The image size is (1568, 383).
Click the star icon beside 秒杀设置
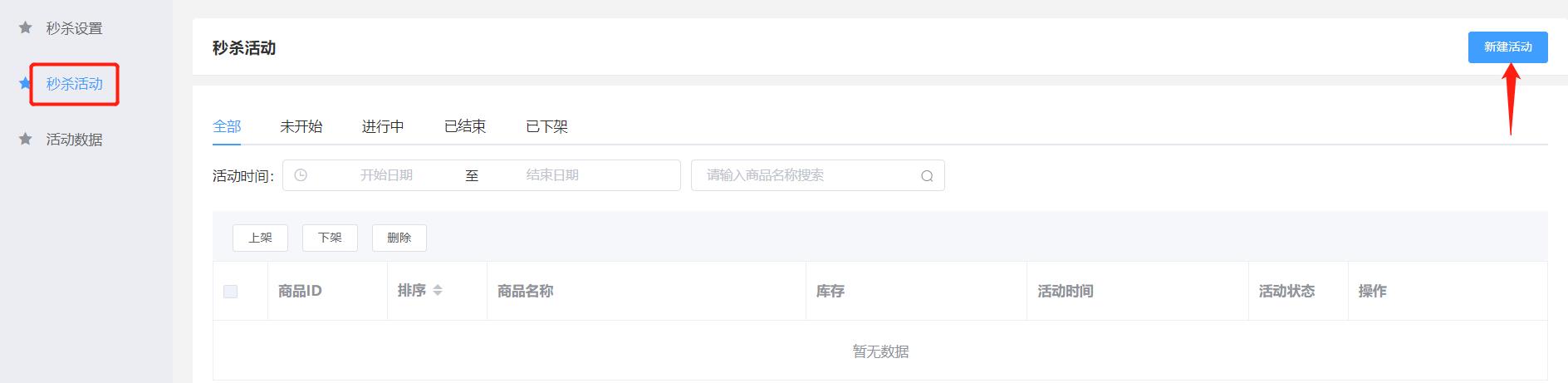[26, 28]
